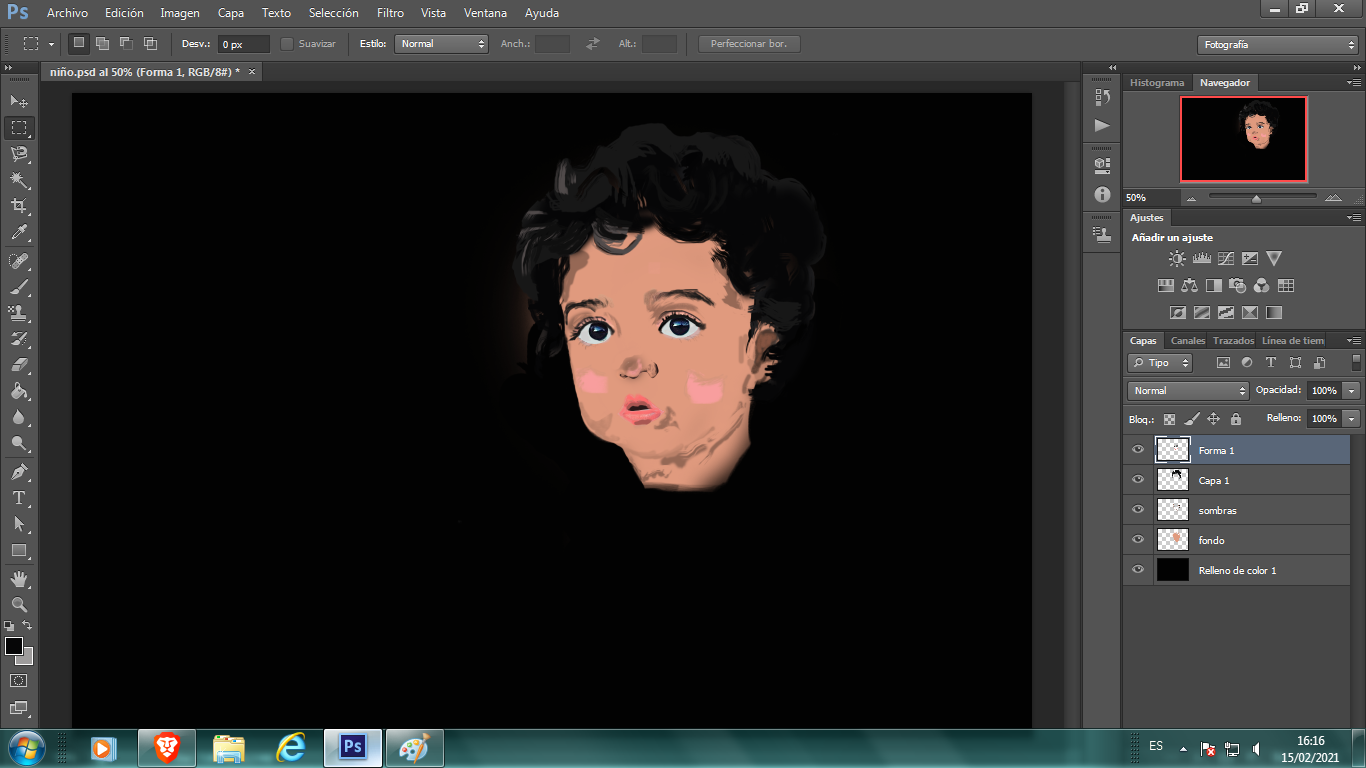The width and height of the screenshot is (1366, 768).
Task: Select the Brush tool
Action: (19, 287)
